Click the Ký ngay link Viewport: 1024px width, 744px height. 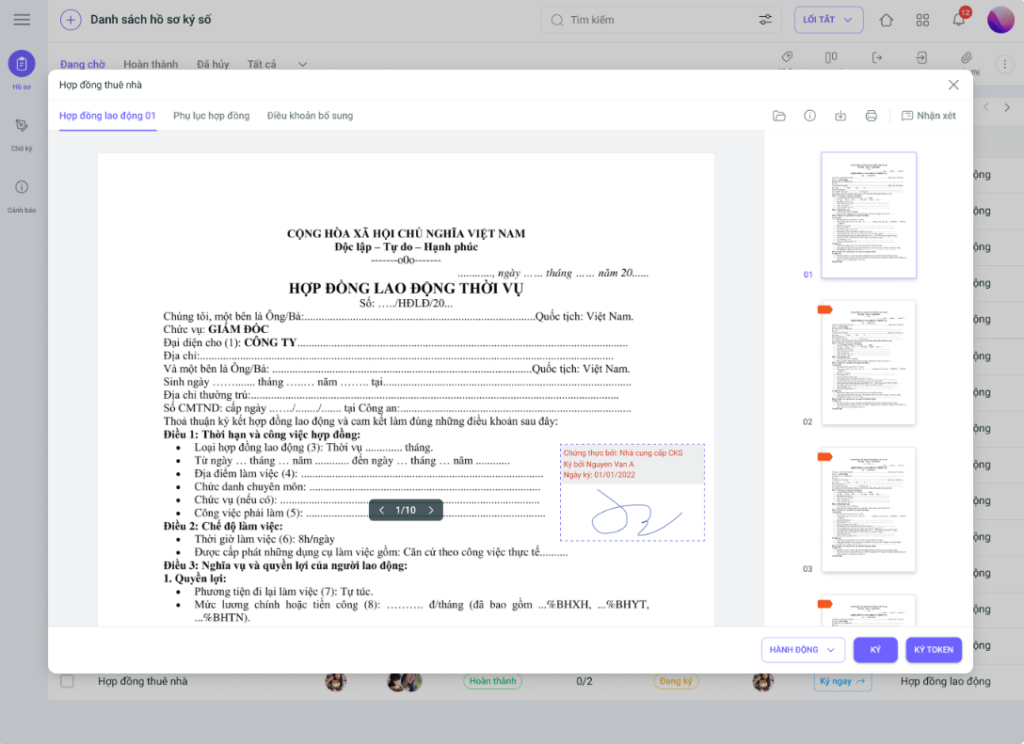pyautogui.click(x=842, y=681)
